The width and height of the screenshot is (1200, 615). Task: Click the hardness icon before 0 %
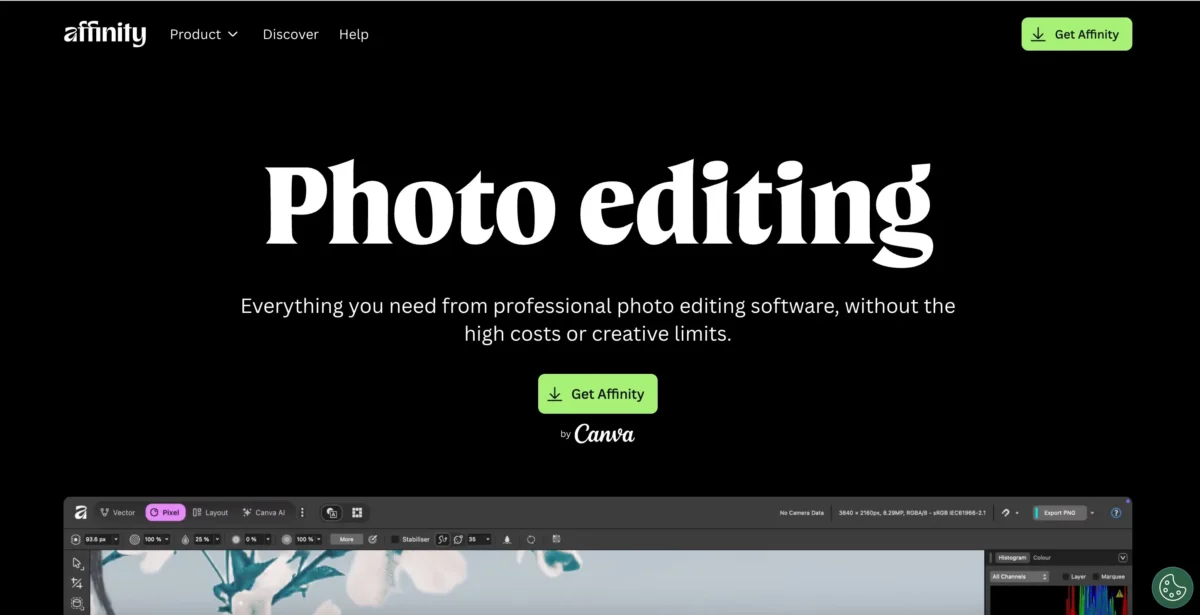coord(236,539)
